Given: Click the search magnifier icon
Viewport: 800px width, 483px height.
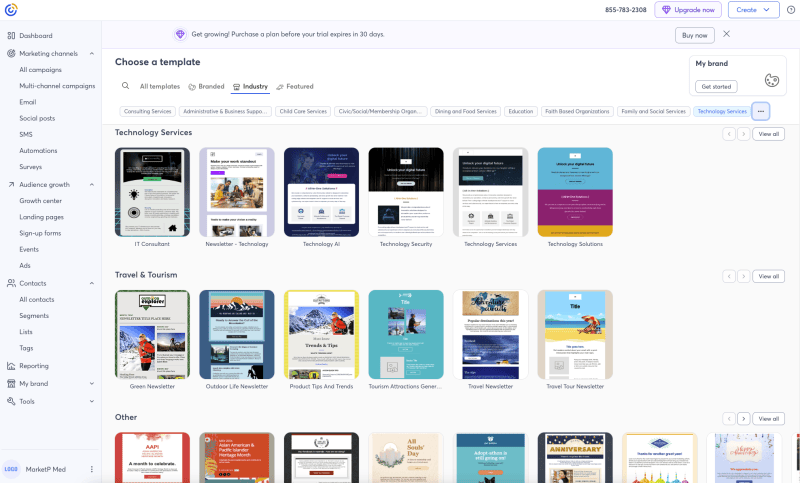Looking at the screenshot, I should 126,86.
